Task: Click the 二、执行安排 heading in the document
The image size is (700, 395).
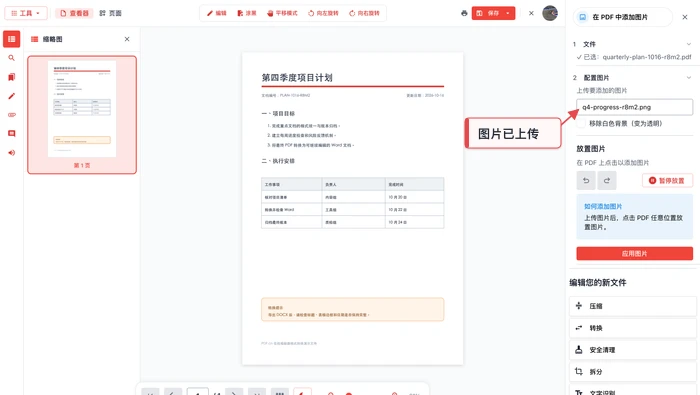Action: [x=278, y=161]
